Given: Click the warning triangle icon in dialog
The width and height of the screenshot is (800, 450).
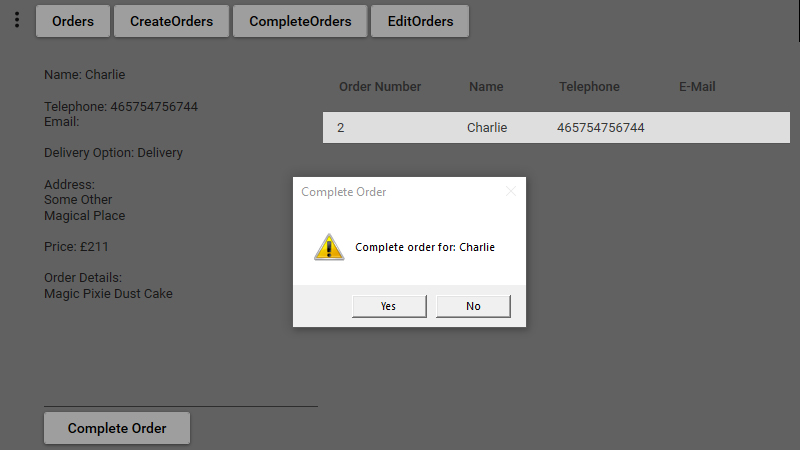Looking at the screenshot, I should (x=329, y=247).
